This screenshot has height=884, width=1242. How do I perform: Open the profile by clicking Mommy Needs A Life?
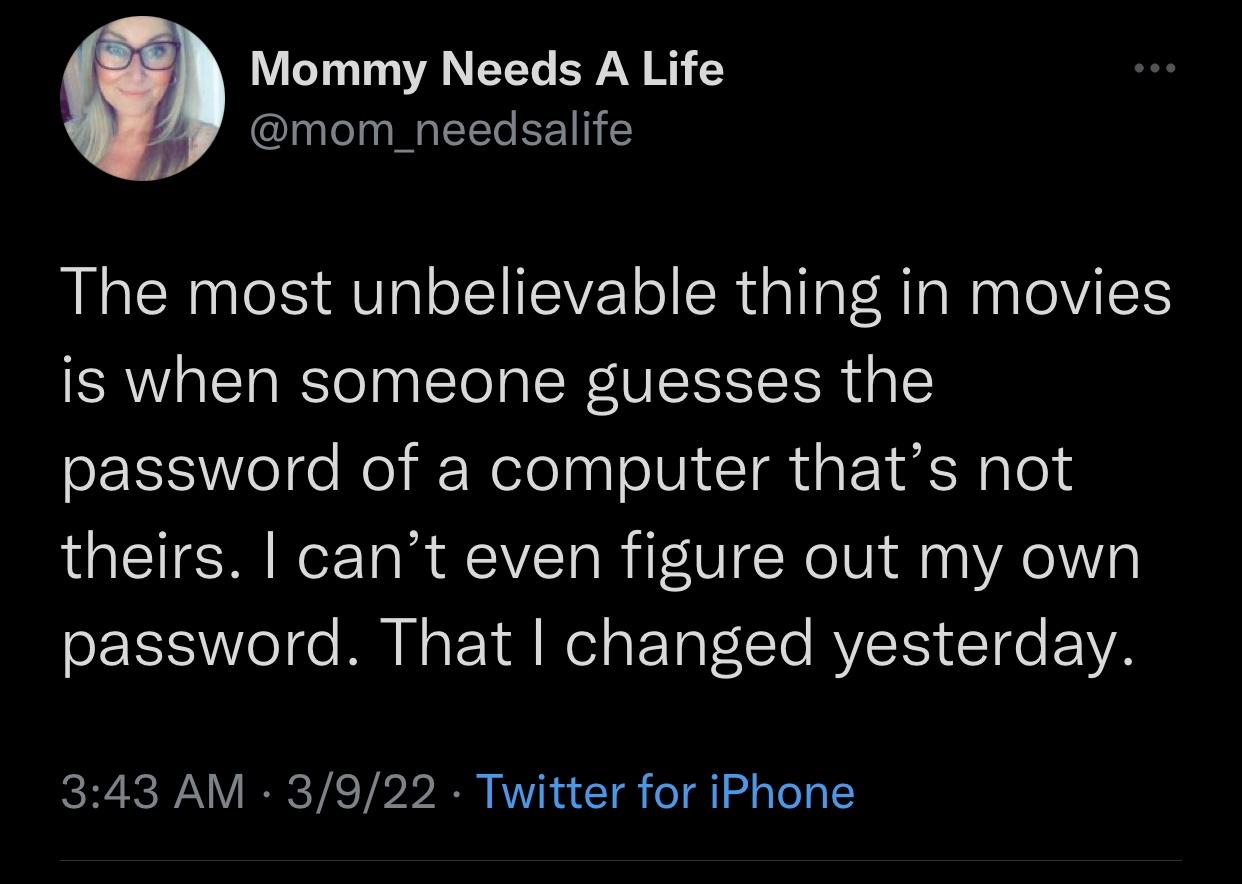[487, 68]
